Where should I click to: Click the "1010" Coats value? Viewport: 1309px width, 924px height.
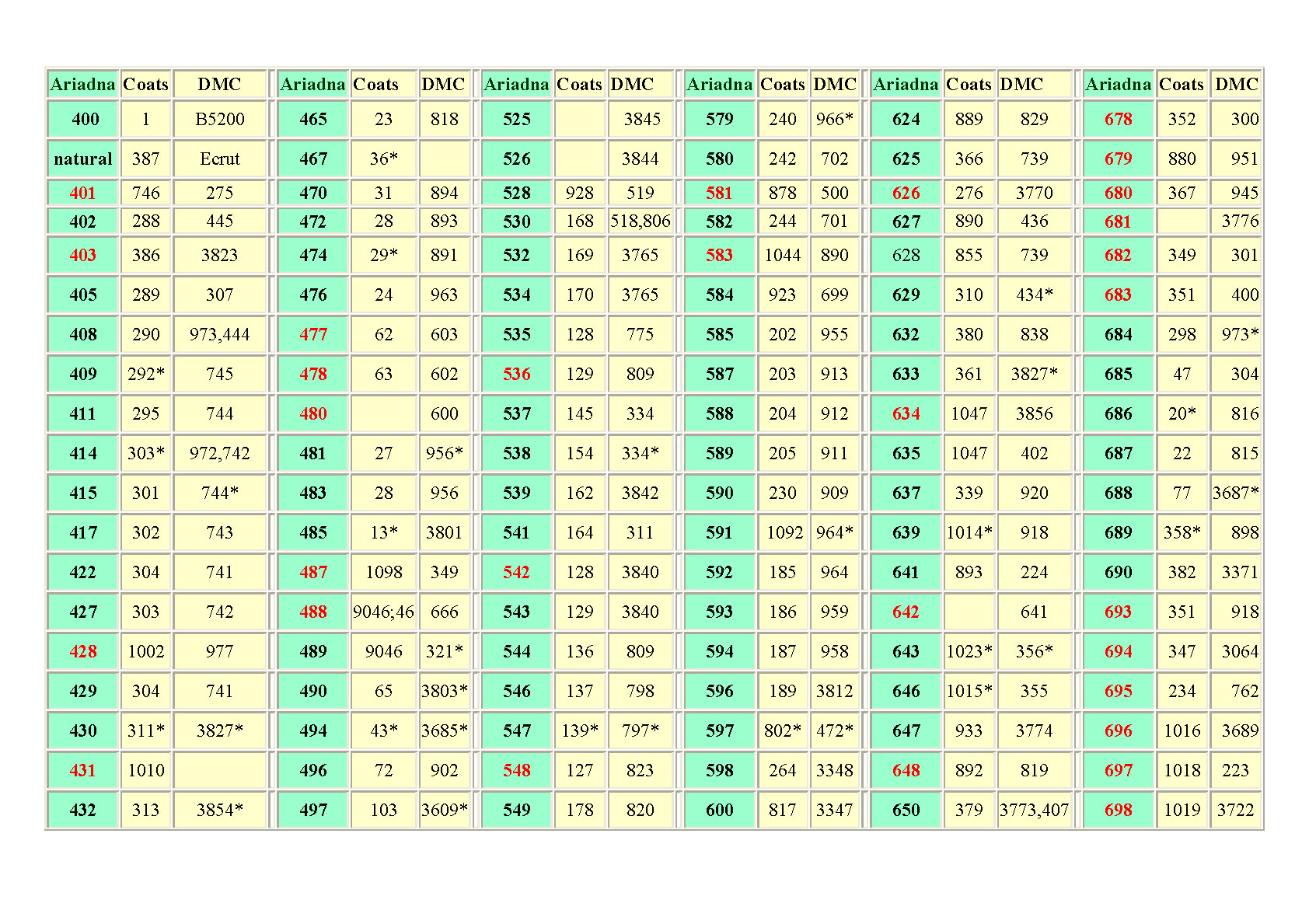point(146,771)
